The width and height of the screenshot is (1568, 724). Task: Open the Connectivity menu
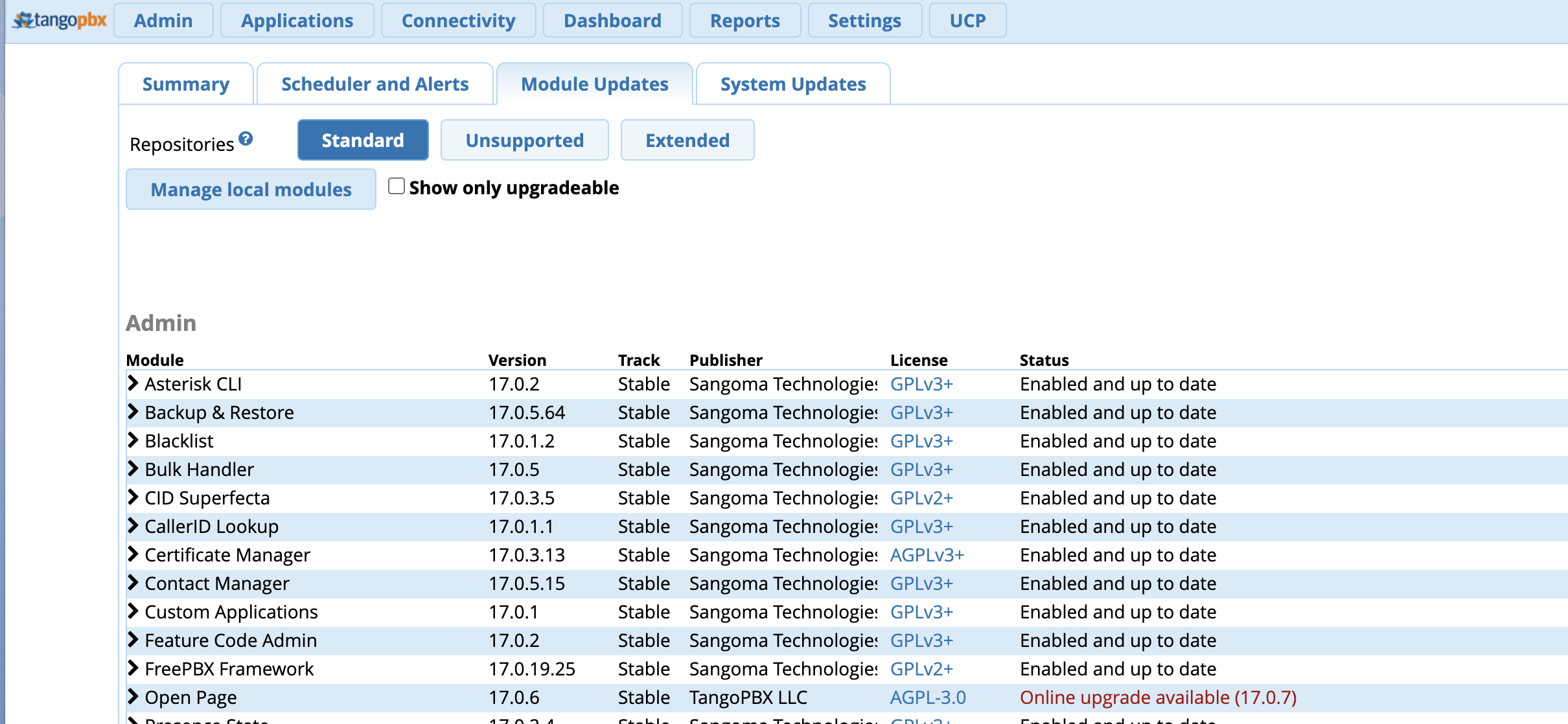pyautogui.click(x=459, y=21)
